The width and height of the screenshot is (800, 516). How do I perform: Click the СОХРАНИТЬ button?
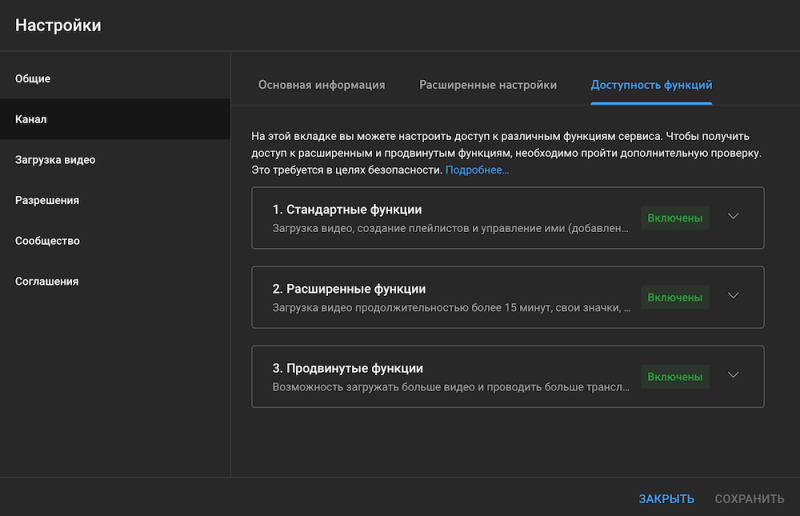pos(749,498)
